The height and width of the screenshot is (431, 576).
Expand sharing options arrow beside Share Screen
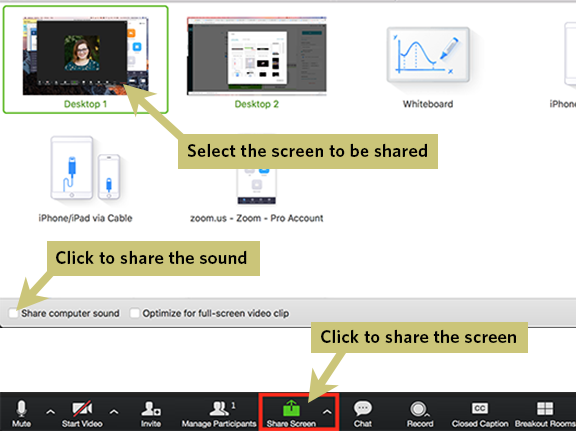click(x=327, y=412)
